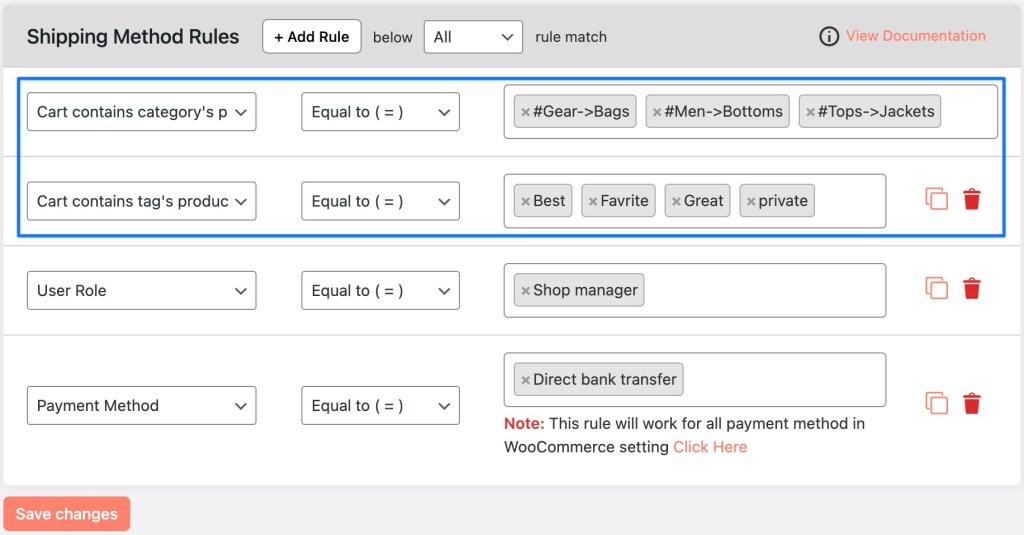Open the rule match All dropdown
1024x535 pixels.
pos(473,37)
